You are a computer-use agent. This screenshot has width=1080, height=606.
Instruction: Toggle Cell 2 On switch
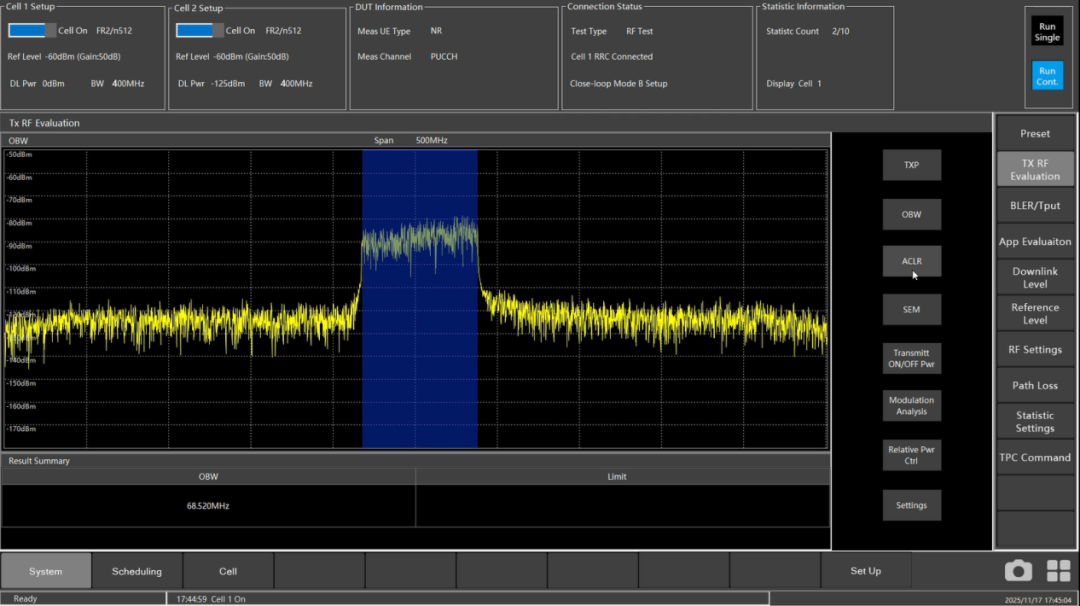pyautogui.click(x=200, y=30)
